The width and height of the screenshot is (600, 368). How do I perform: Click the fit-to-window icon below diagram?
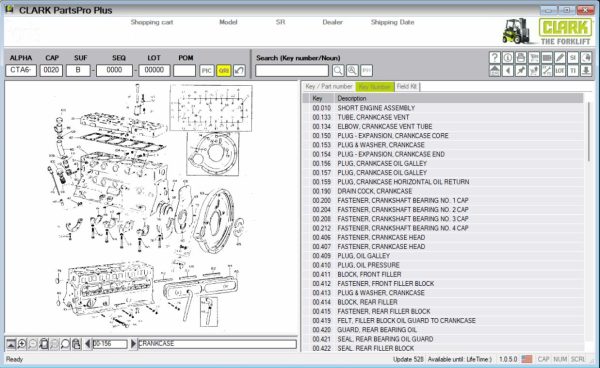[x=44, y=344]
